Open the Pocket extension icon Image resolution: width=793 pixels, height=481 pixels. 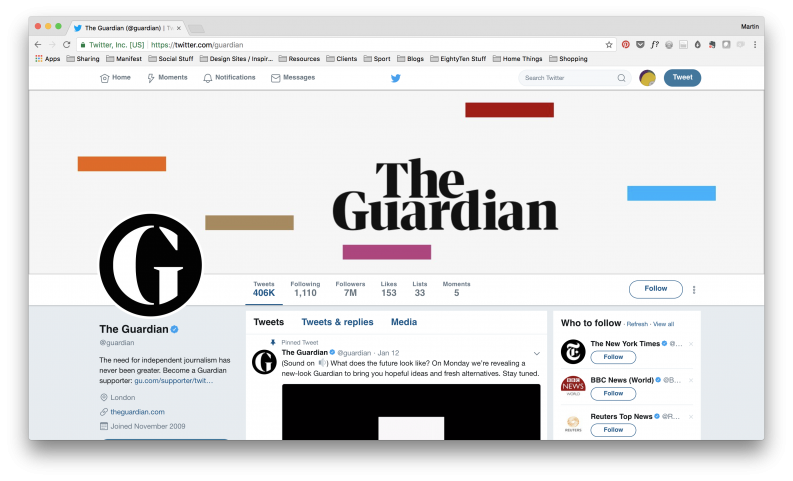coord(640,45)
